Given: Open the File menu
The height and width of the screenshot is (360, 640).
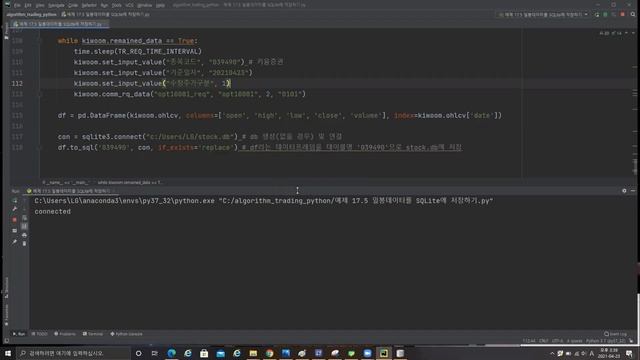Looking at the screenshot, I should (17, 5).
